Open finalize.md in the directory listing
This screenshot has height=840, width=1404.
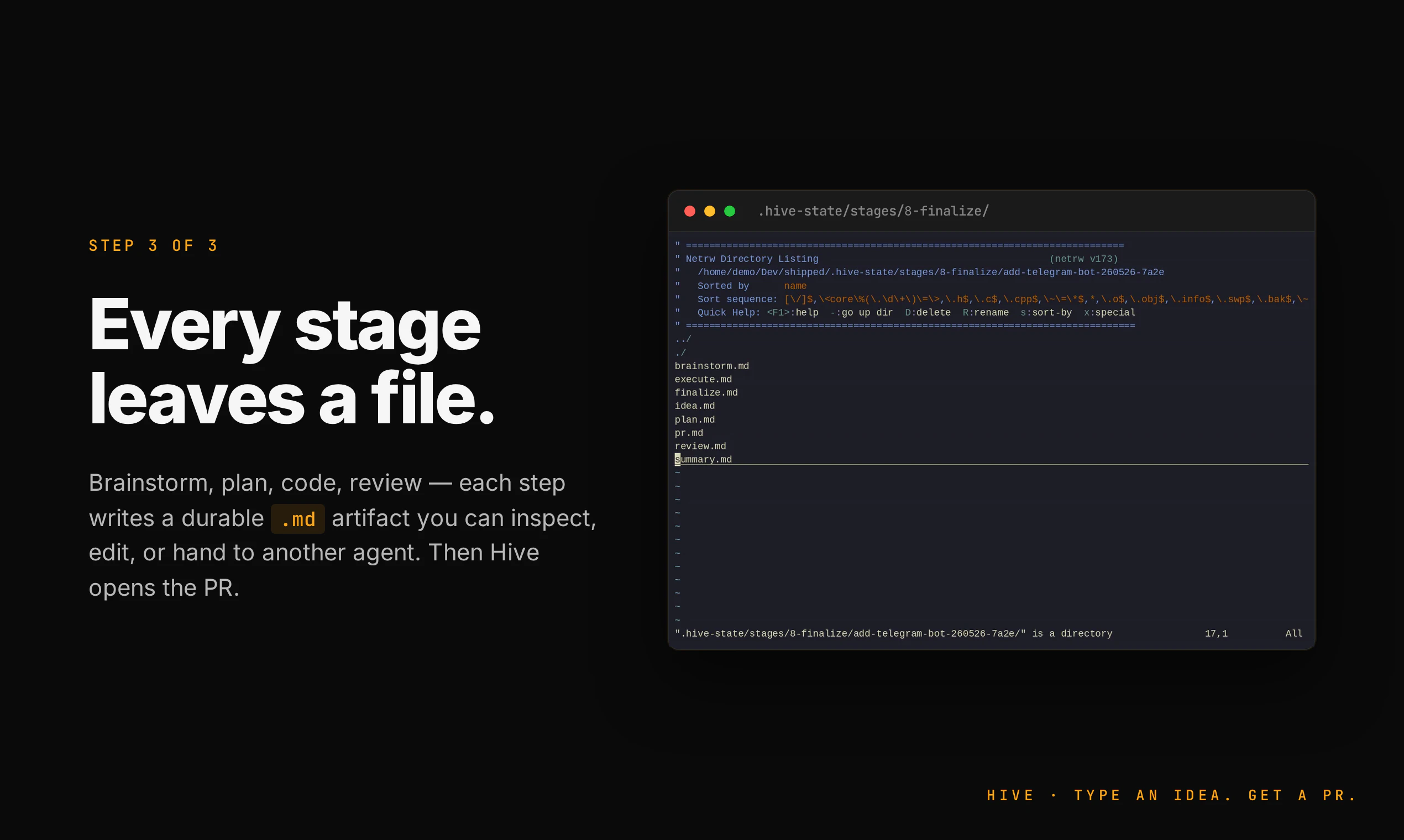706,392
